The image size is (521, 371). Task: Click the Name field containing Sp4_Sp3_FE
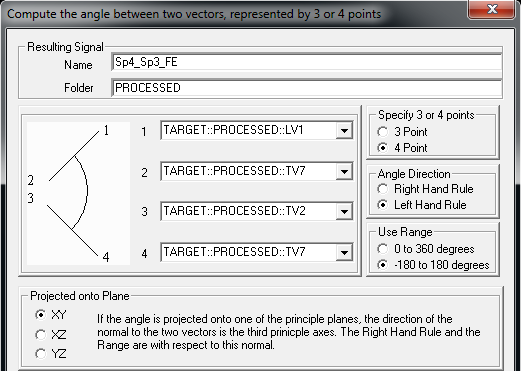(307, 62)
